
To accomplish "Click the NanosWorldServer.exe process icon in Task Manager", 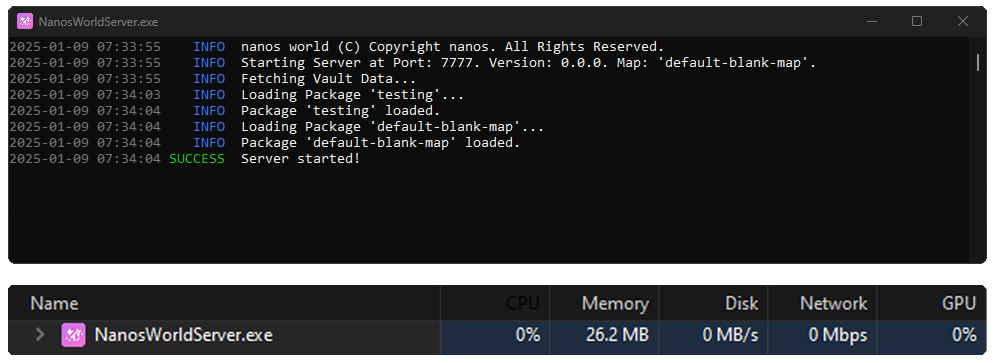I will pos(73,334).
